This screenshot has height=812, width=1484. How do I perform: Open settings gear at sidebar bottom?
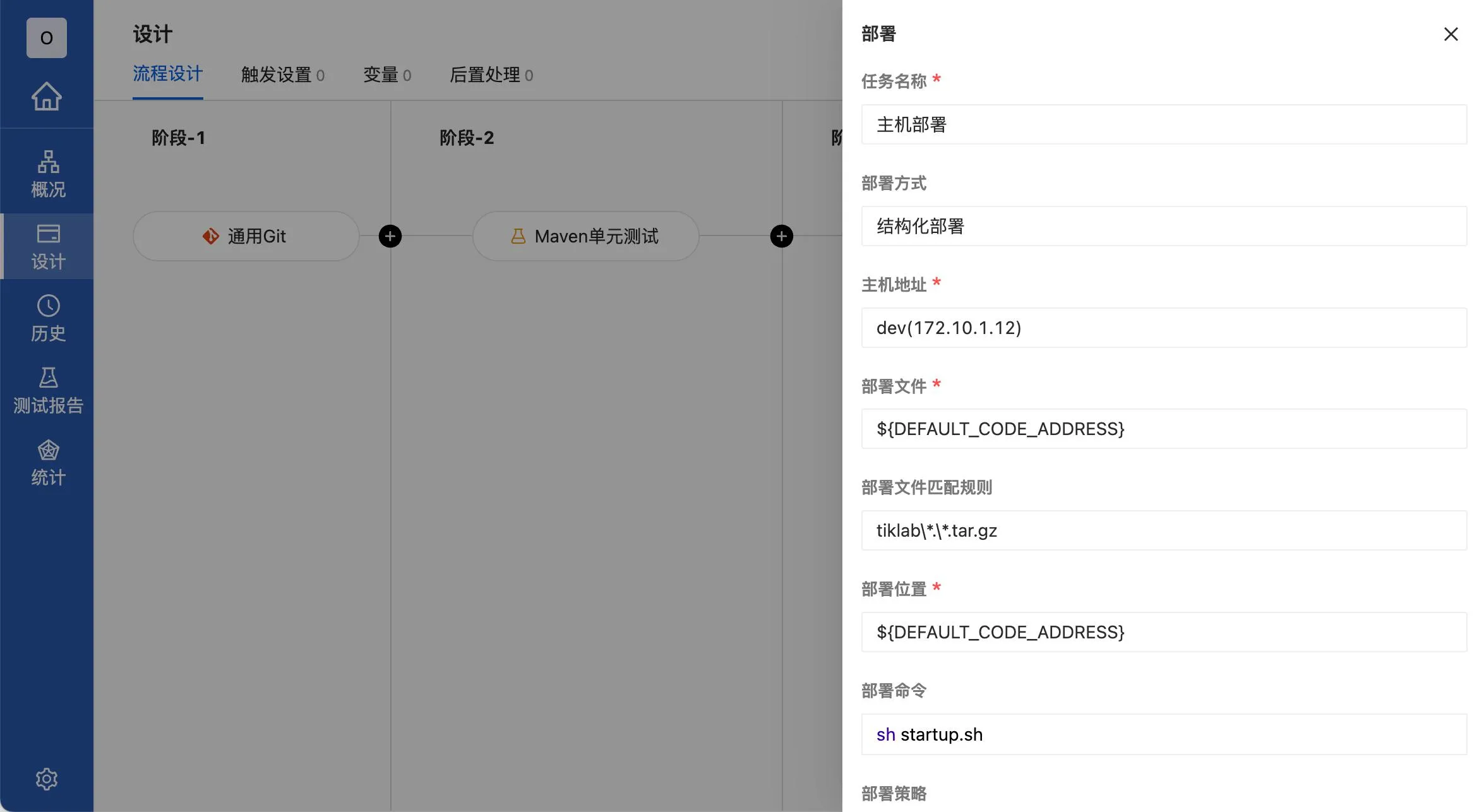click(47, 779)
